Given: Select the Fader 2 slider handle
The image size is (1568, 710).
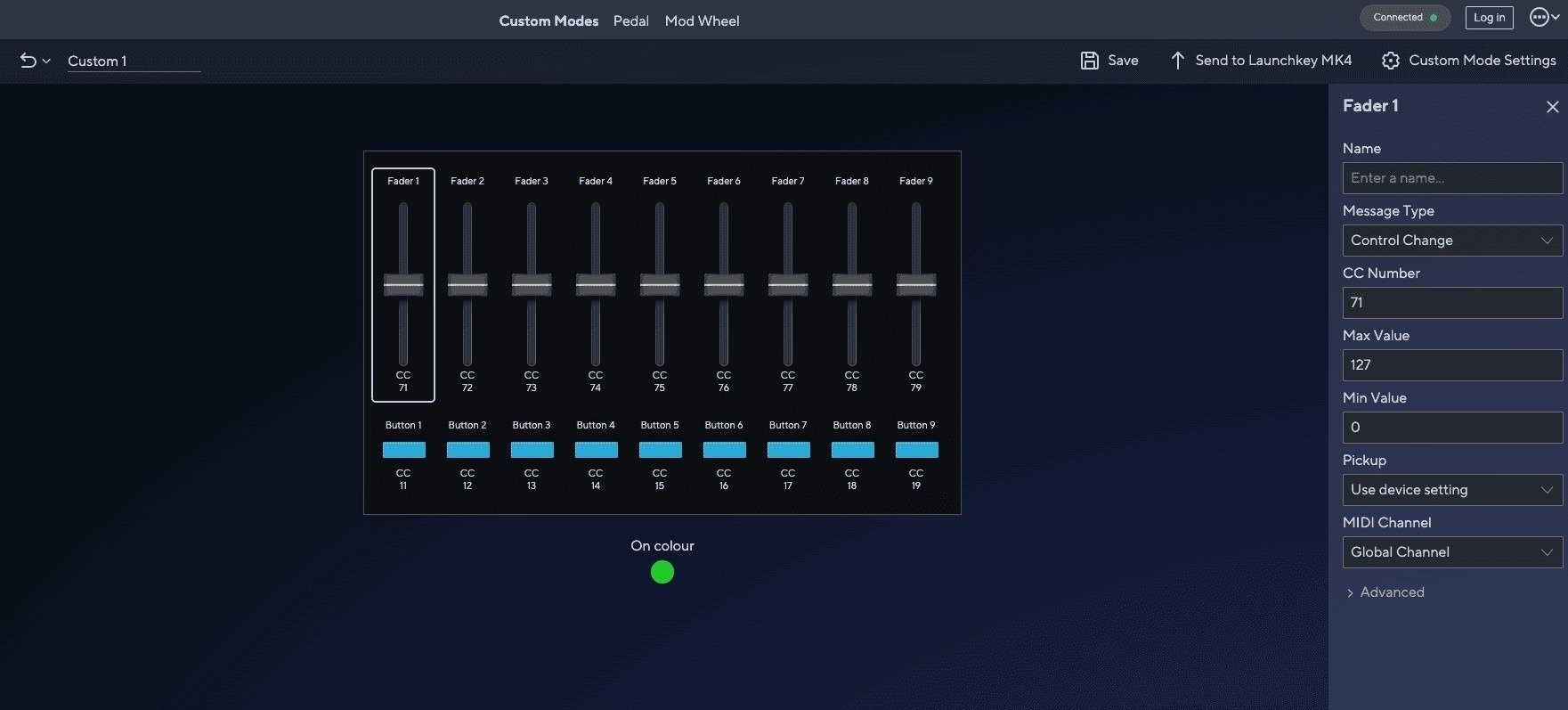Looking at the screenshot, I should [x=467, y=285].
